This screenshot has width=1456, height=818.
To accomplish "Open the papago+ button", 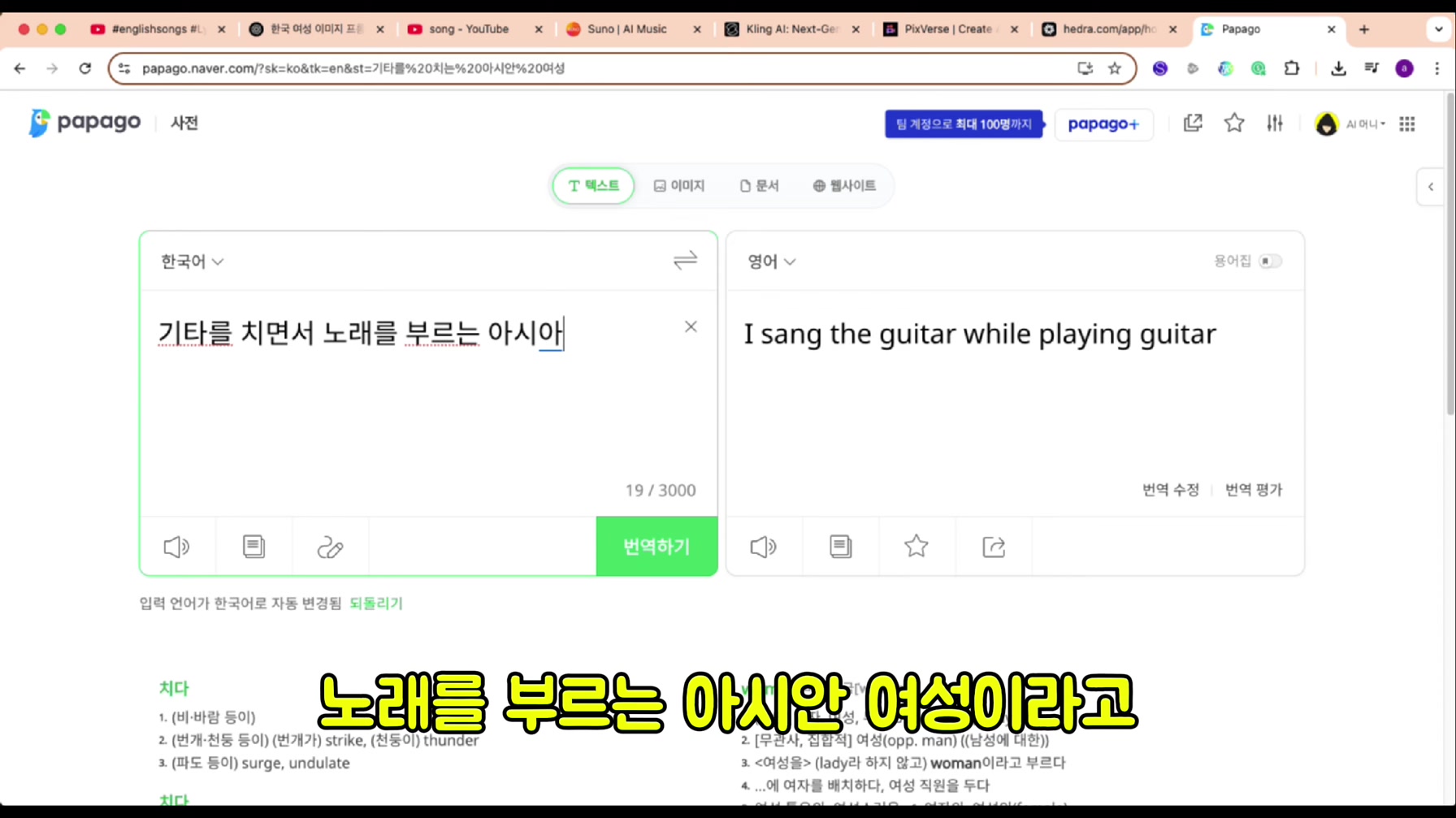I will [1103, 124].
